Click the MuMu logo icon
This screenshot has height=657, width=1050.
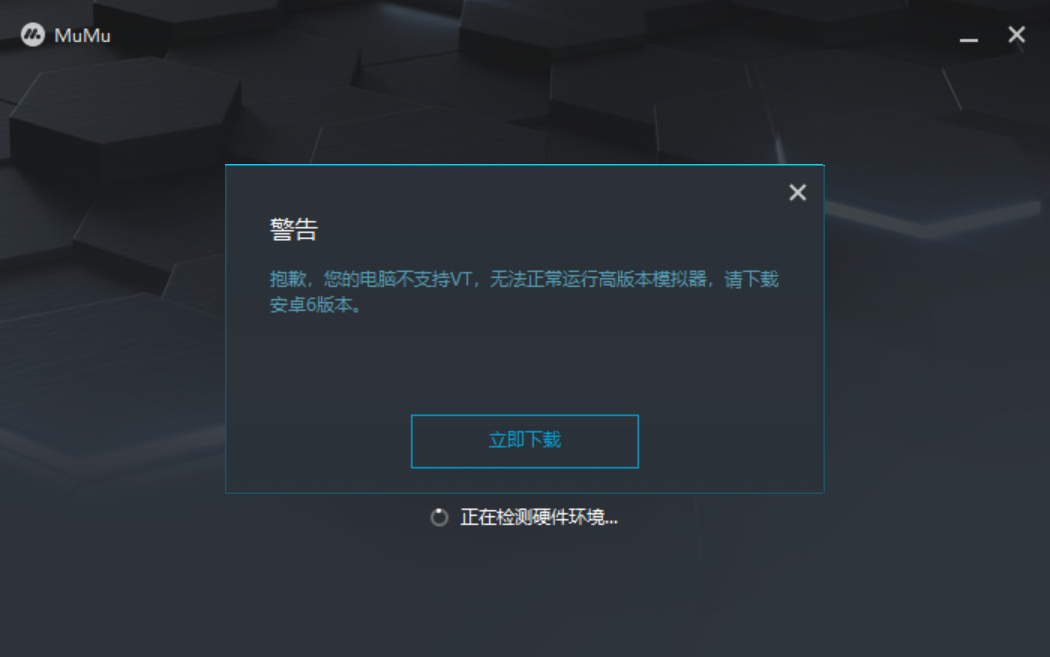(x=32, y=35)
